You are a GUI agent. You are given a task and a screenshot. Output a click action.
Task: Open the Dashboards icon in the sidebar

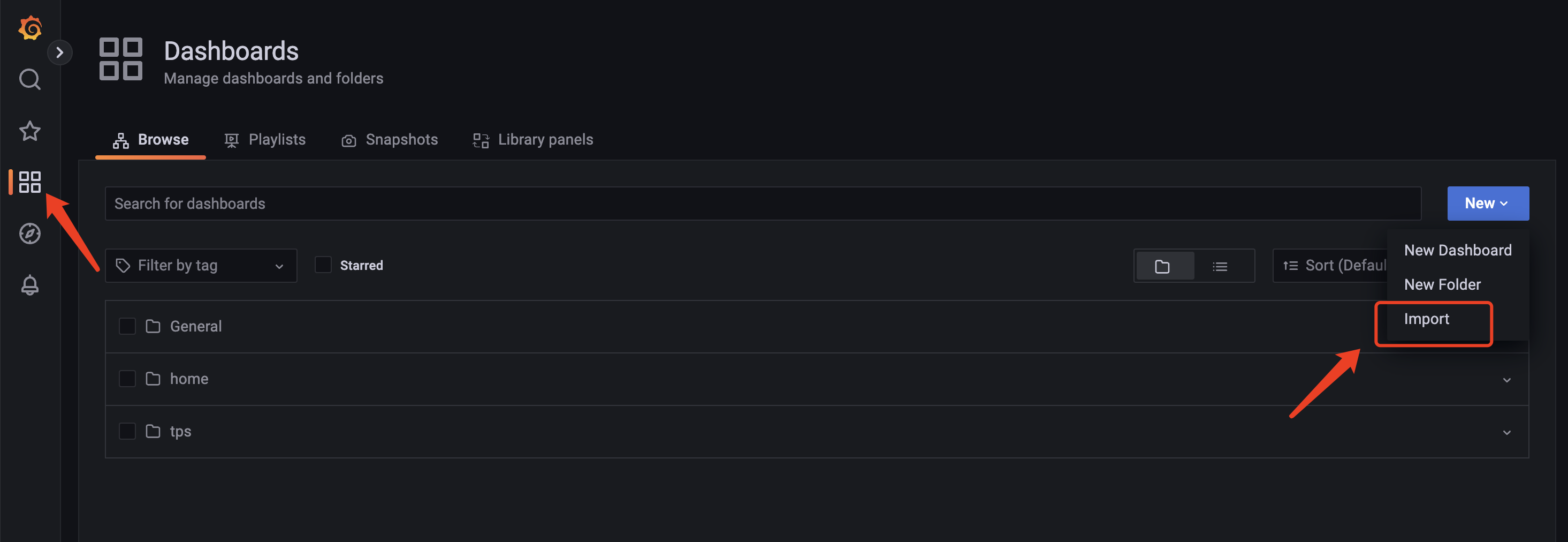point(30,182)
